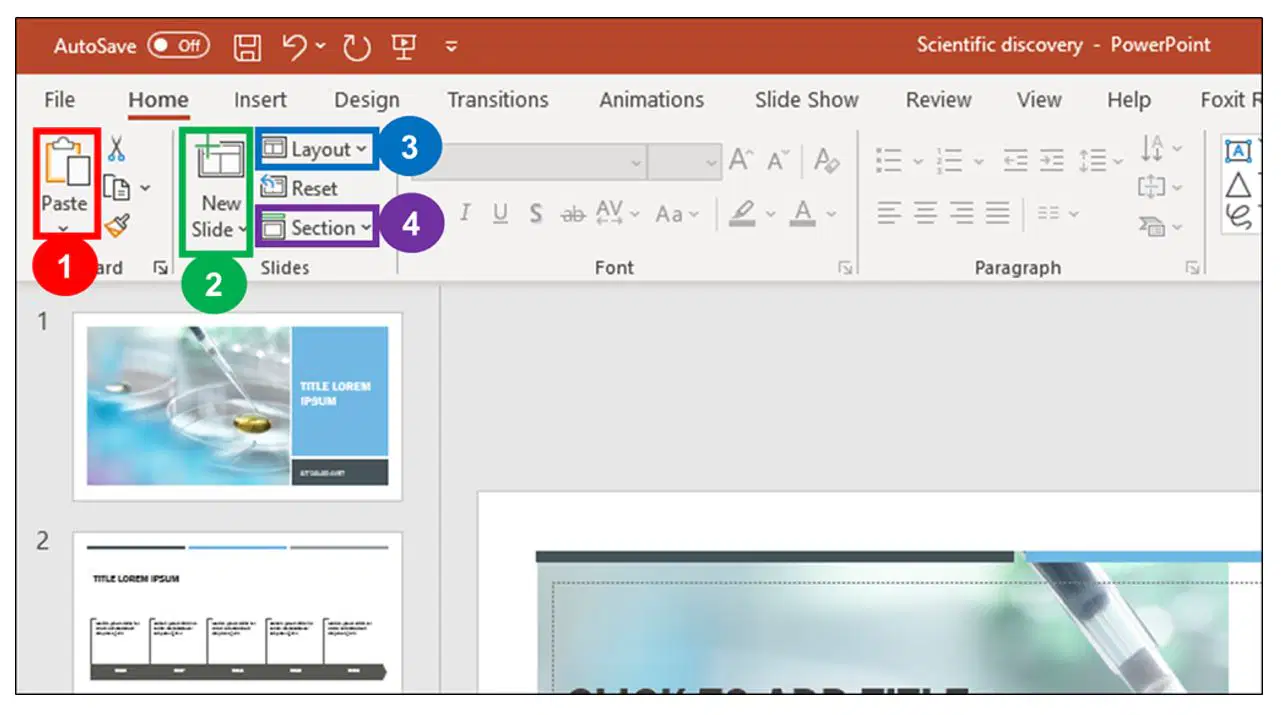The height and width of the screenshot is (715, 1281).
Task: Select slide 2 thumbnail
Action: (x=237, y=612)
